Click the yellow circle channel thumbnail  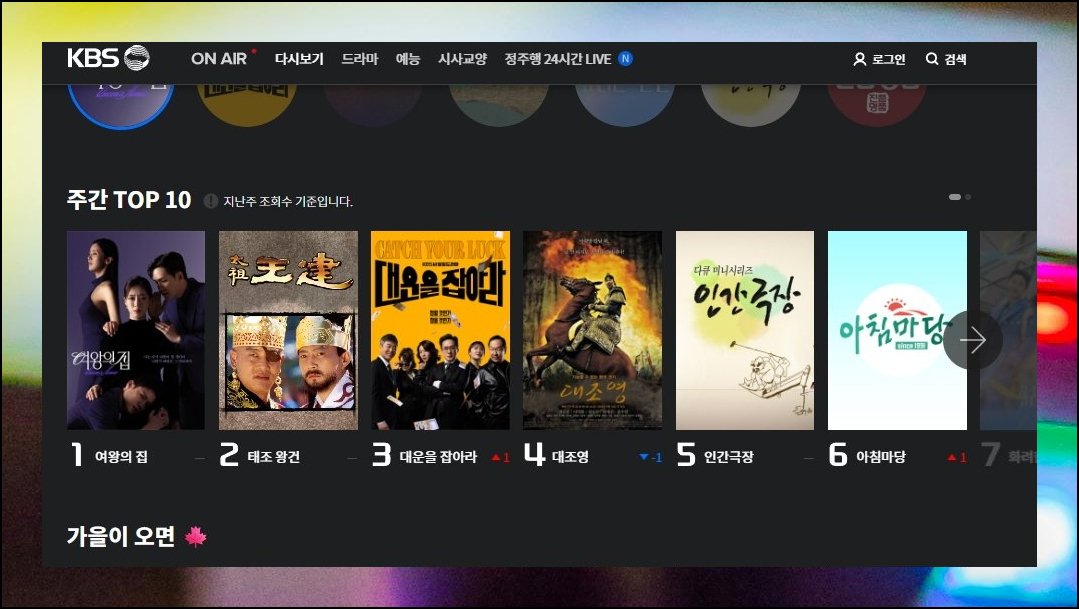tap(247, 105)
